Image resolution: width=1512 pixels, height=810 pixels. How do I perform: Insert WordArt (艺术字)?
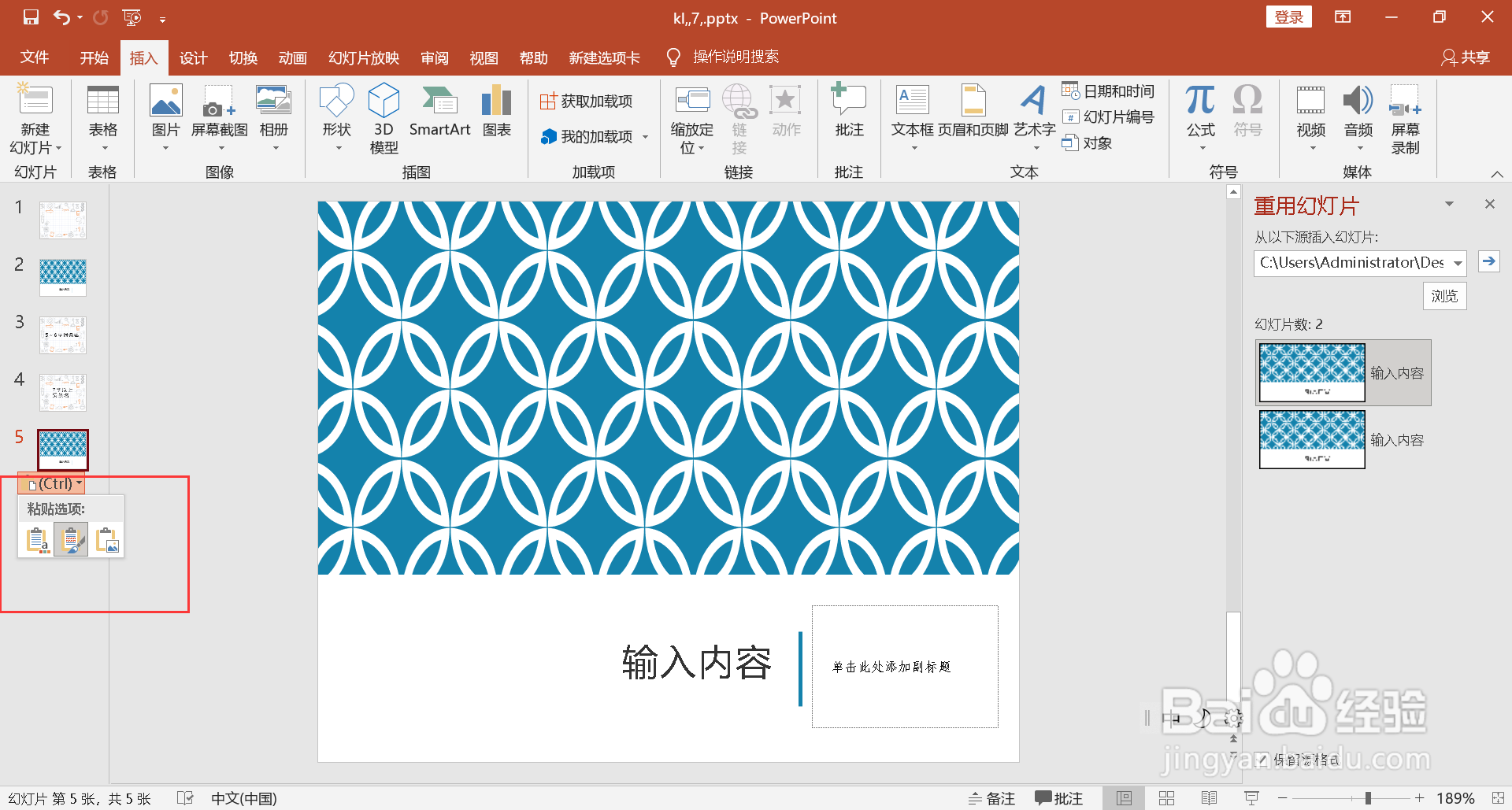1034,118
